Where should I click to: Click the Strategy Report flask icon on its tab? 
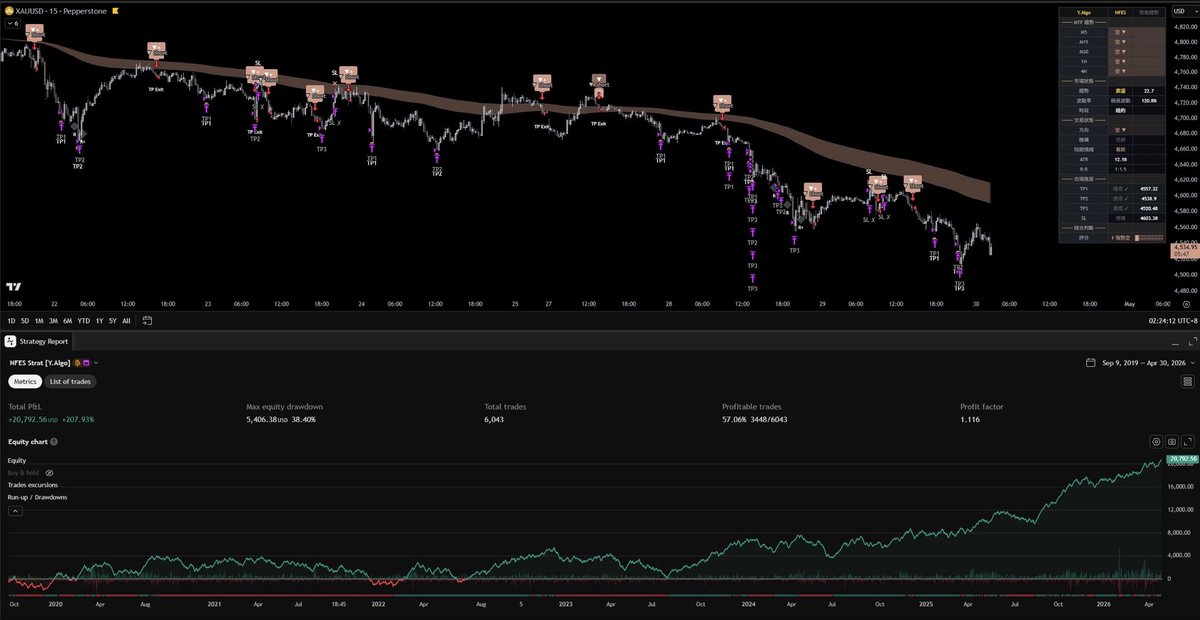pos(8,340)
